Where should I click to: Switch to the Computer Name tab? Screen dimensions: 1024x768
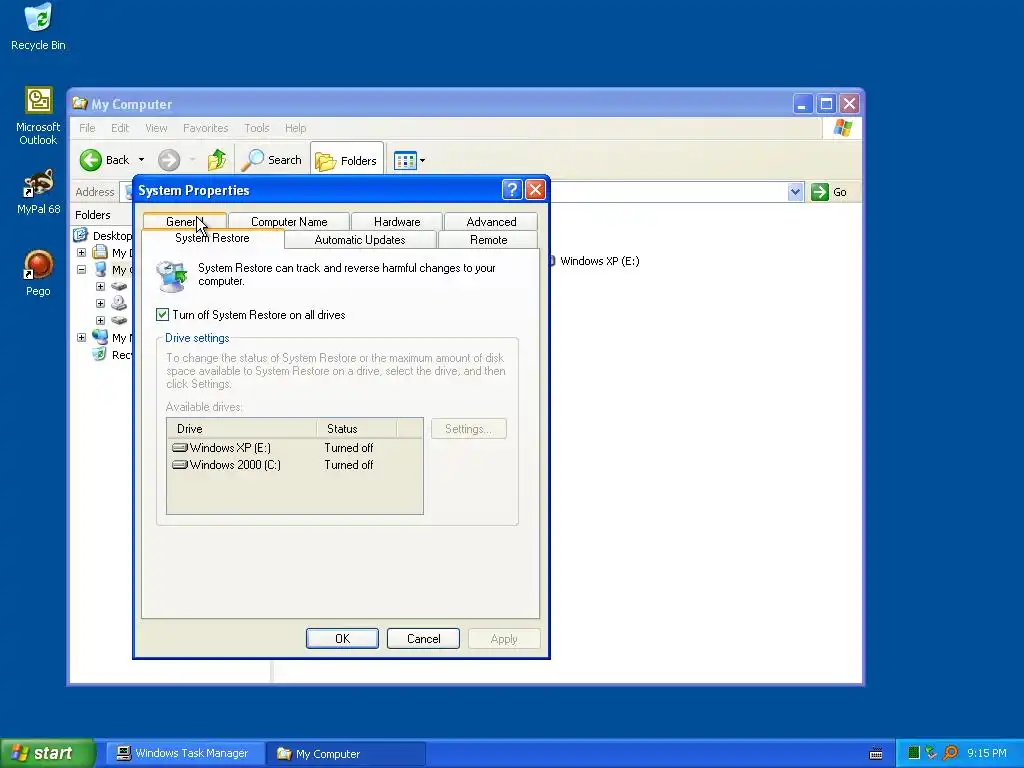click(x=289, y=221)
